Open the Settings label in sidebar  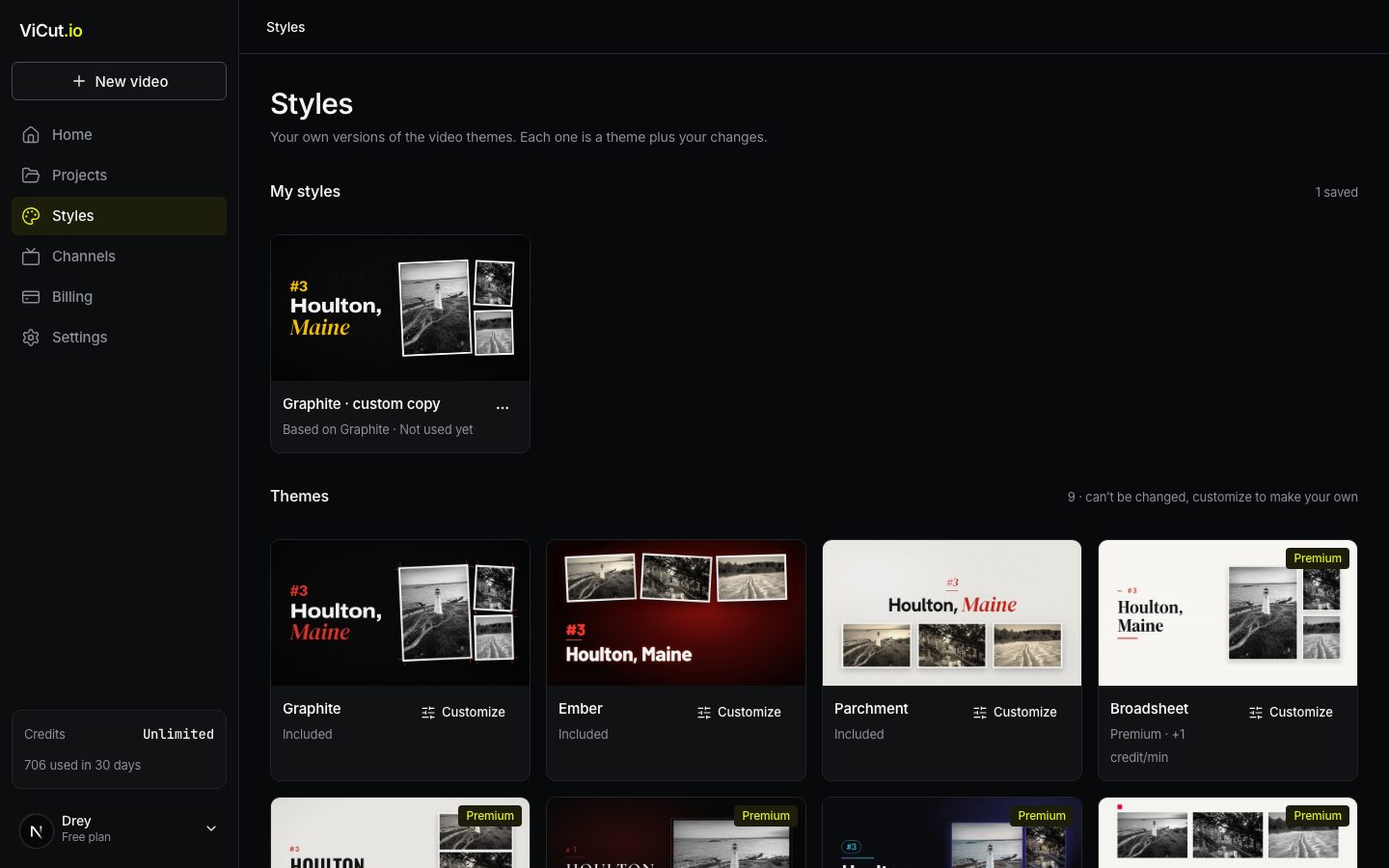[x=79, y=338]
